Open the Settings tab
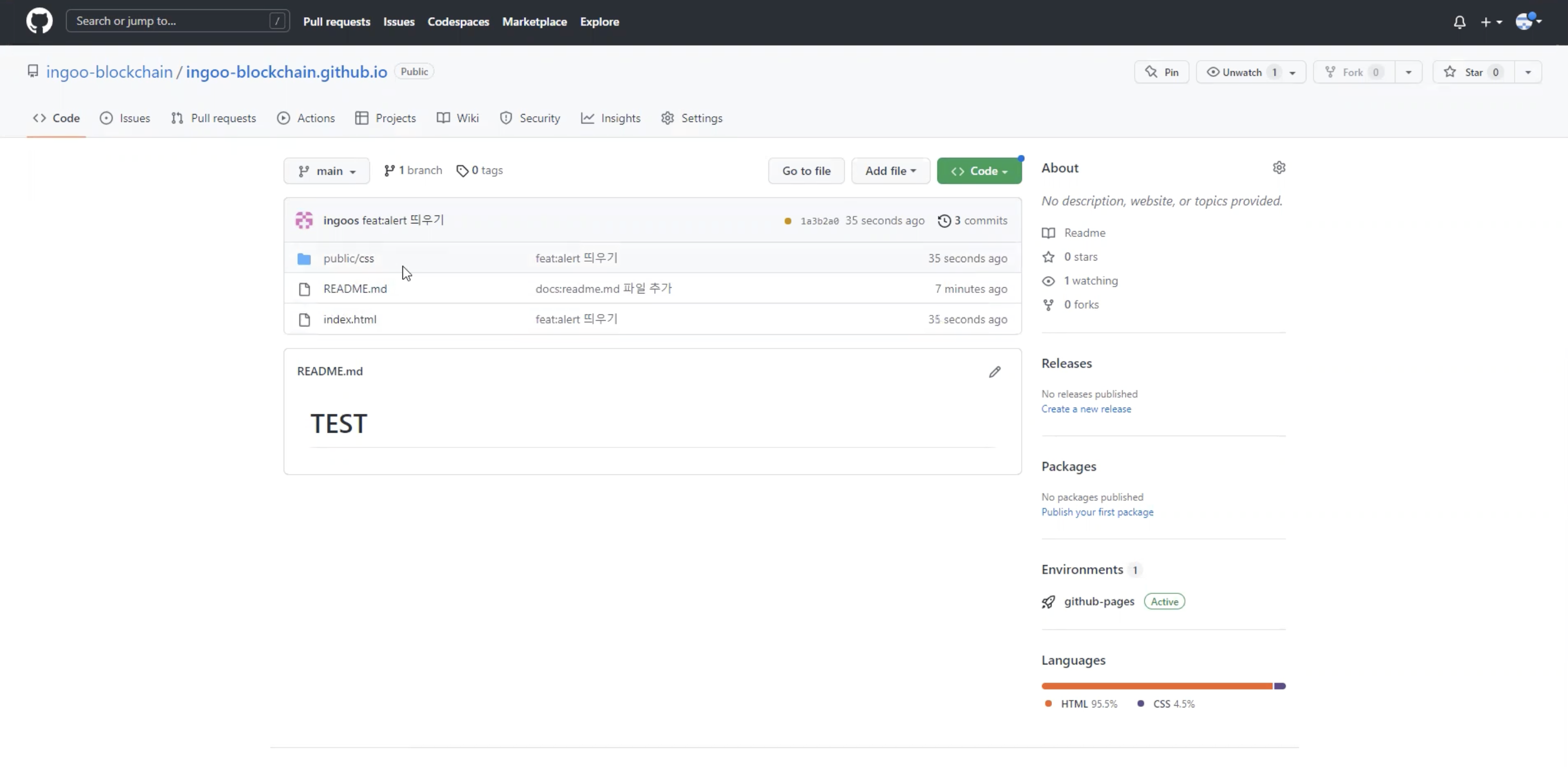 692,118
